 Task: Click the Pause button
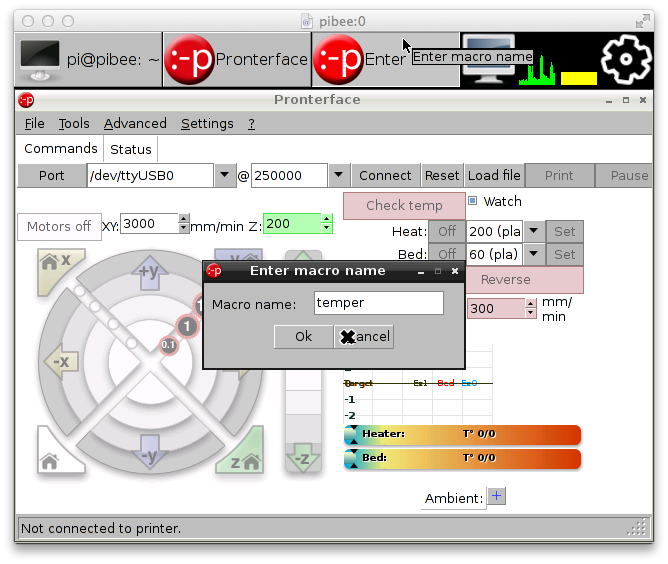point(624,176)
